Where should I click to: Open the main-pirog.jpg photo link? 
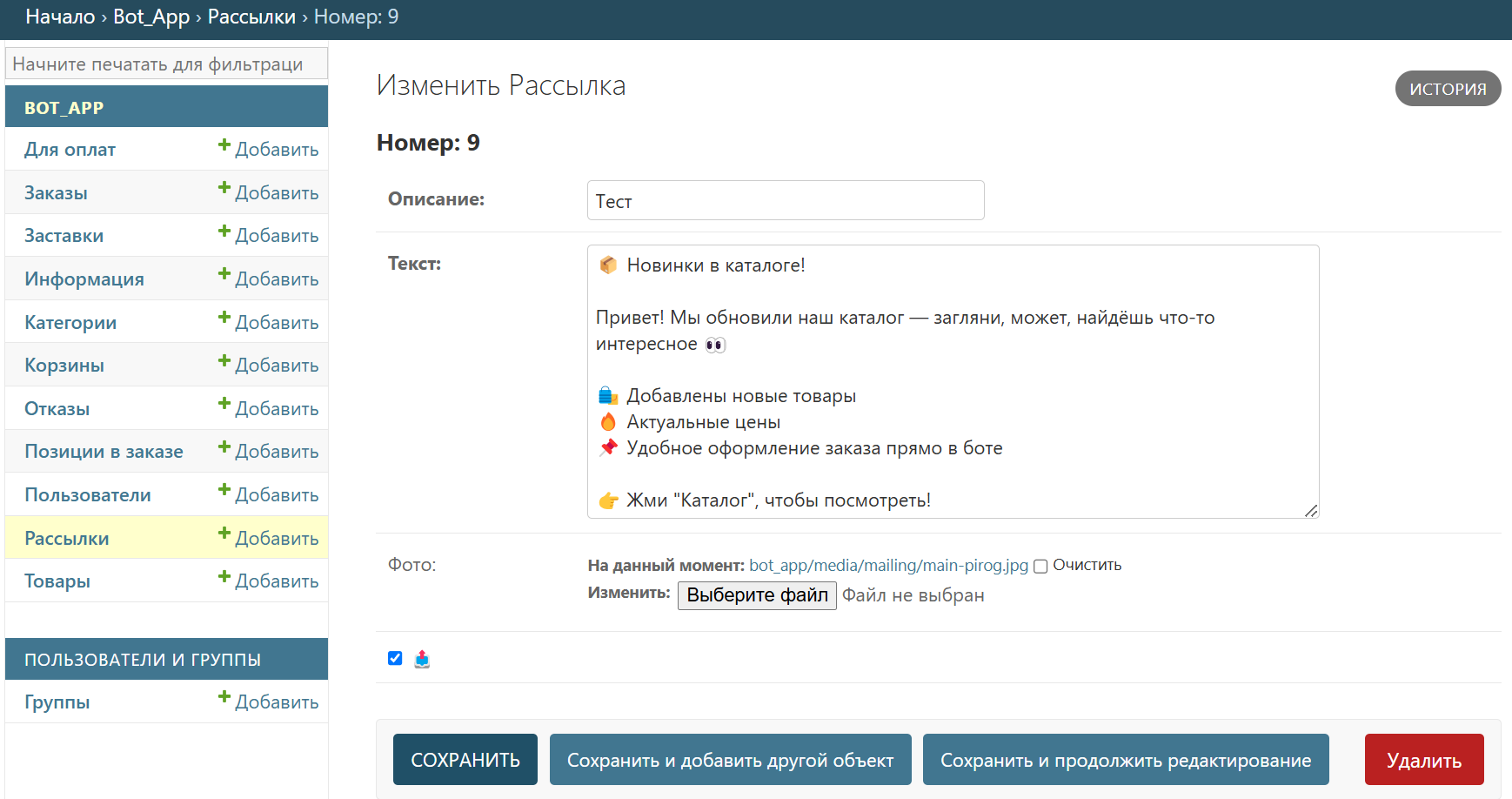point(888,566)
